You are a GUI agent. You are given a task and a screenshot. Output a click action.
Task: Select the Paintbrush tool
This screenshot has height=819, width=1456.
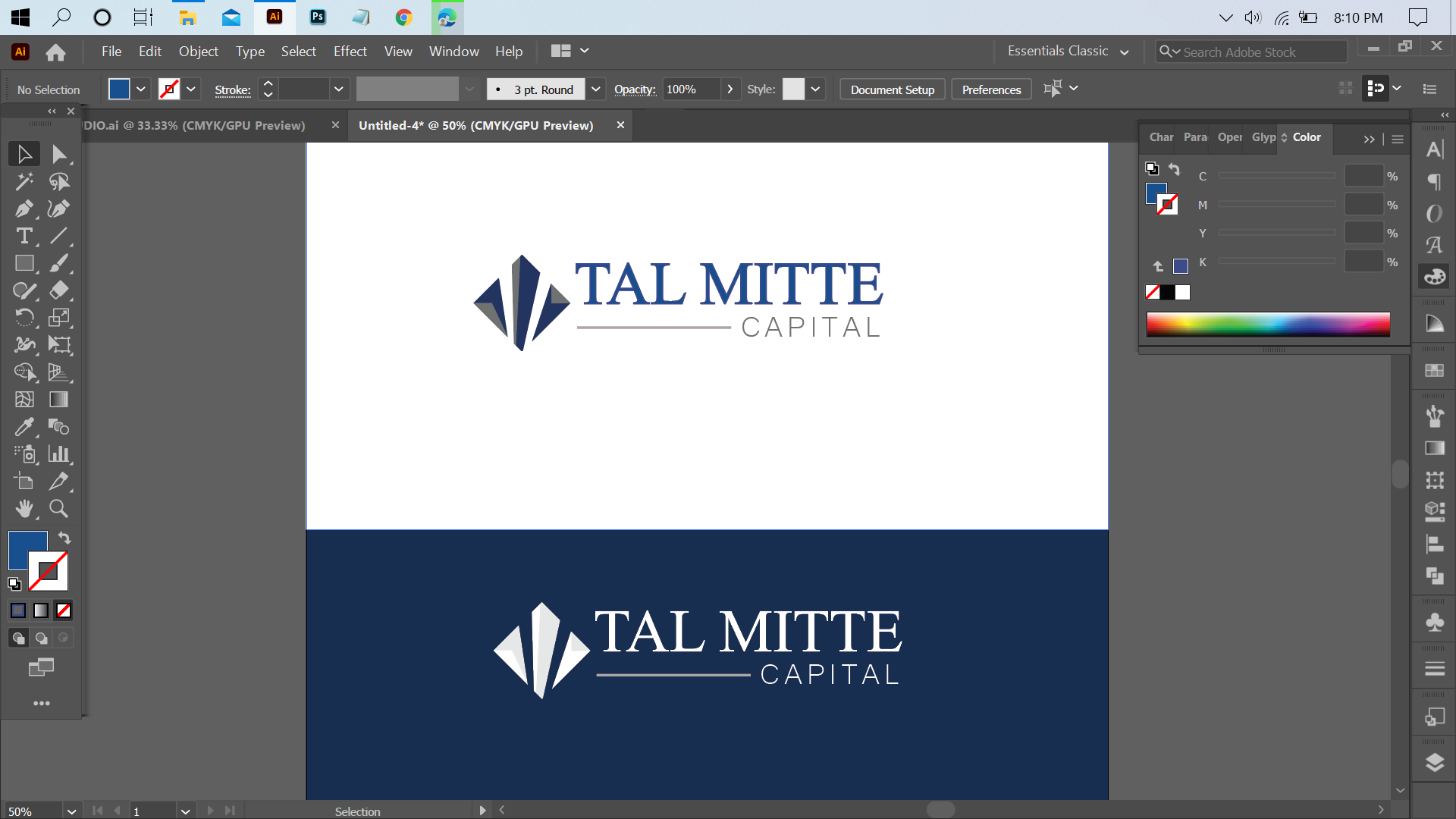[x=58, y=263]
